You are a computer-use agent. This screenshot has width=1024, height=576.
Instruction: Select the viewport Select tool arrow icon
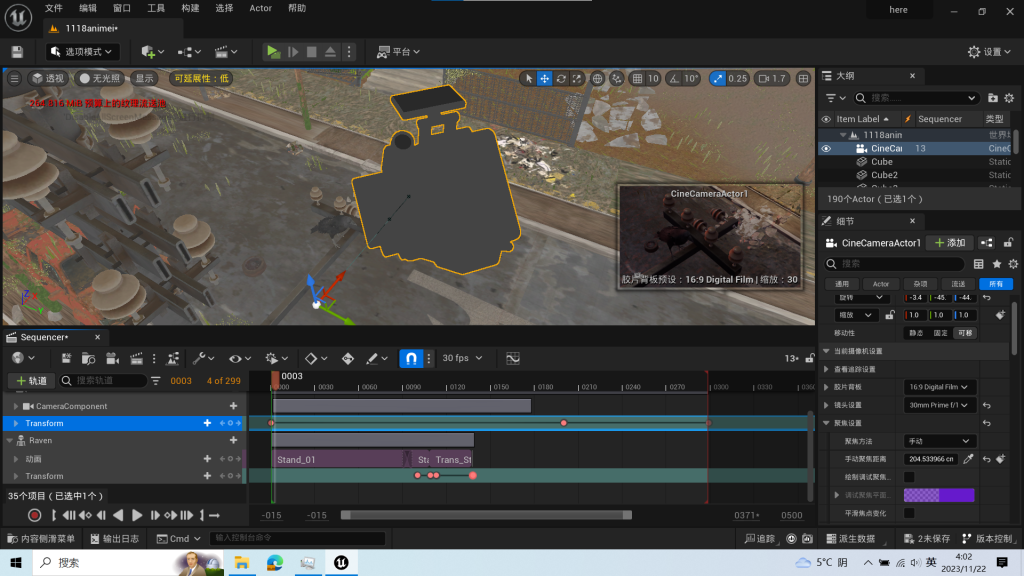click(x=528, y=78)
